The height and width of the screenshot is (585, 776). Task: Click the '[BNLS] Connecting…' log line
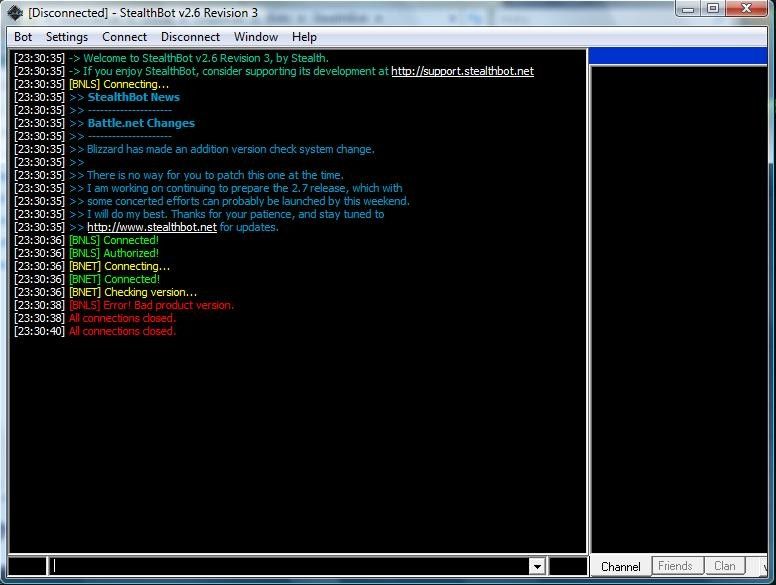click(119, 84)
